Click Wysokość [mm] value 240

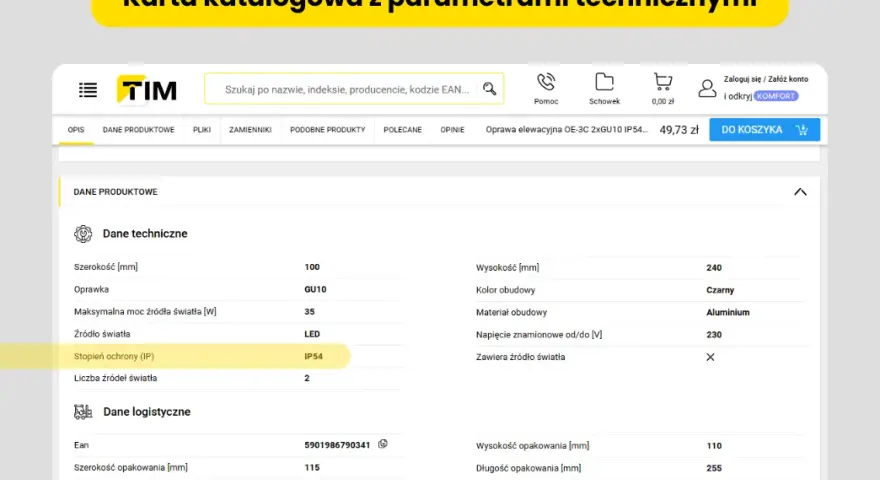click(x=714, y=268)
